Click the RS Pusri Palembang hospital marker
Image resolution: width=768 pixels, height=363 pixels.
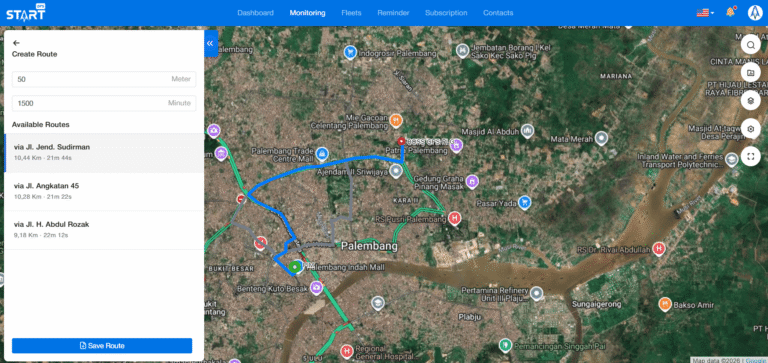pos(455,218)
